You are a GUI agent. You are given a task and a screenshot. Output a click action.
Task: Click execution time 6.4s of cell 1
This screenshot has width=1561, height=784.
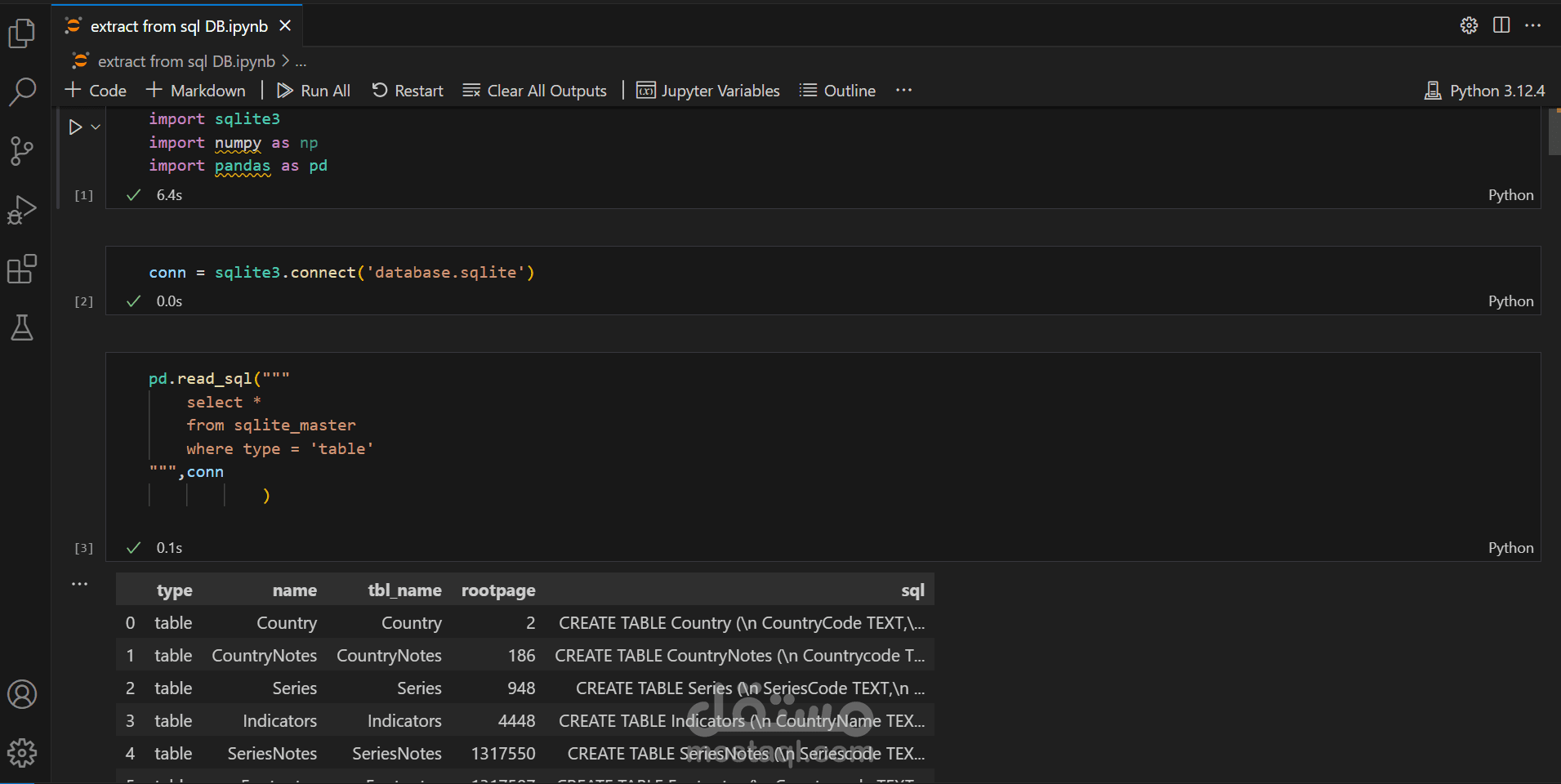tap(169, 195)
